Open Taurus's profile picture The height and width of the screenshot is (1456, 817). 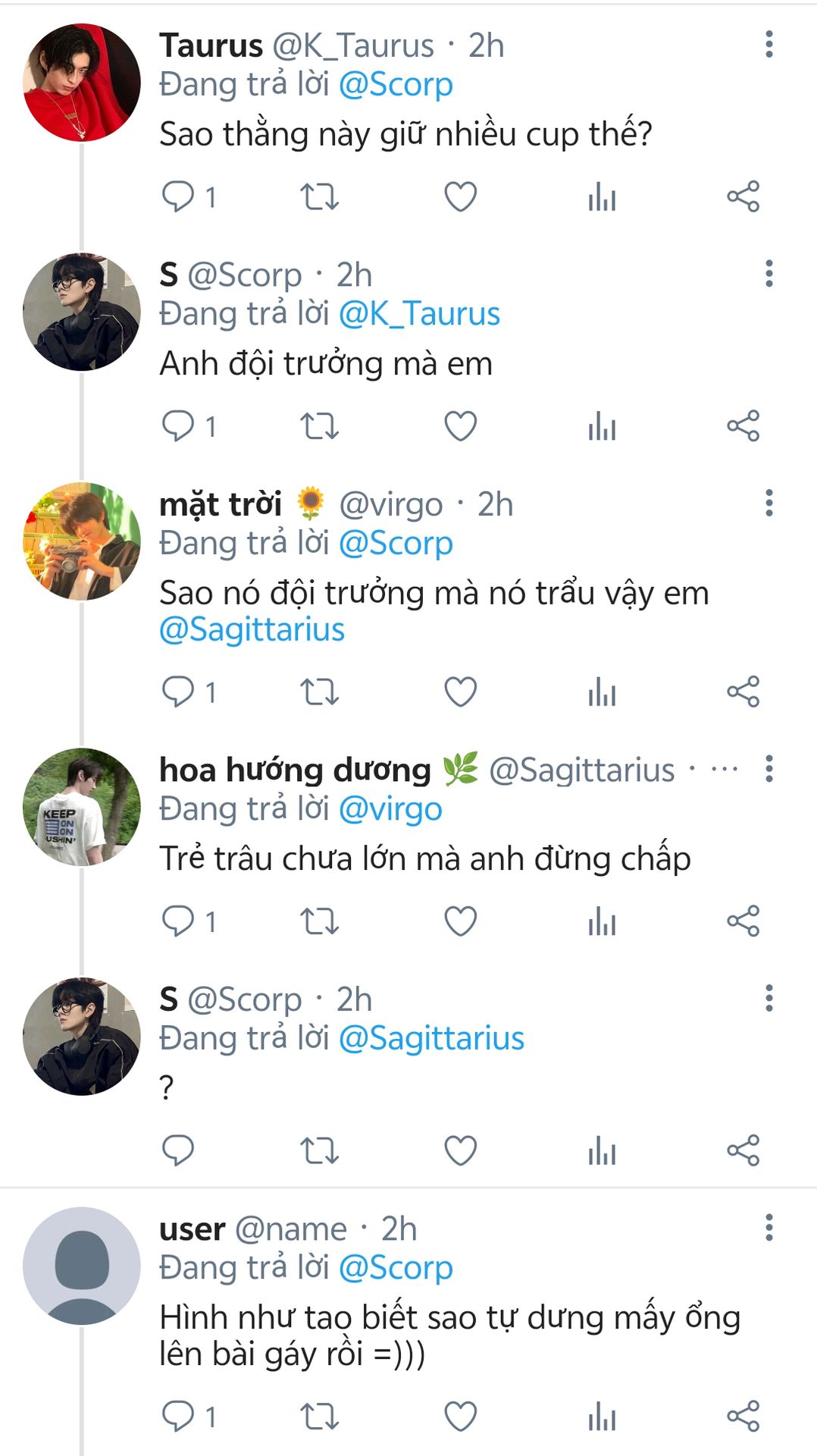pyautogui.click(x=82, y=83)
